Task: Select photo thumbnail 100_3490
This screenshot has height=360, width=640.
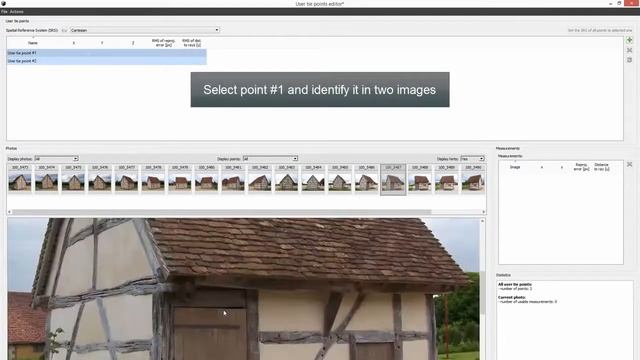Action: (473, 179)
